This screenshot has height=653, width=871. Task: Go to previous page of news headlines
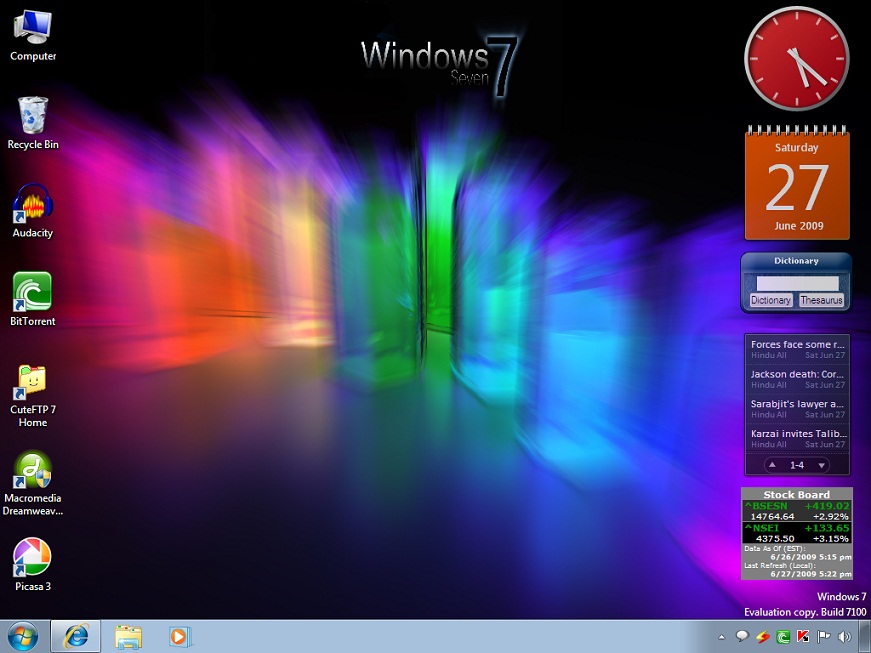click(772, 465)
